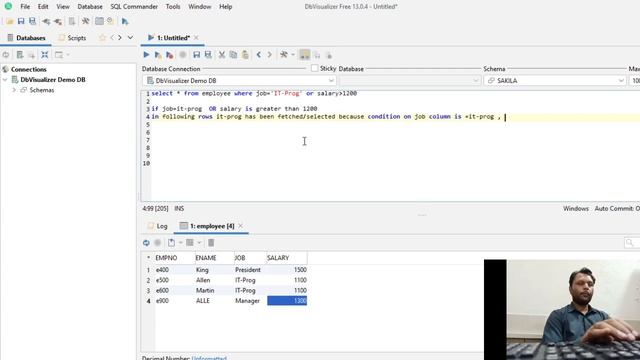Open the Help menu
Viewport: 640px width, 360px height.
click(225, 7)
